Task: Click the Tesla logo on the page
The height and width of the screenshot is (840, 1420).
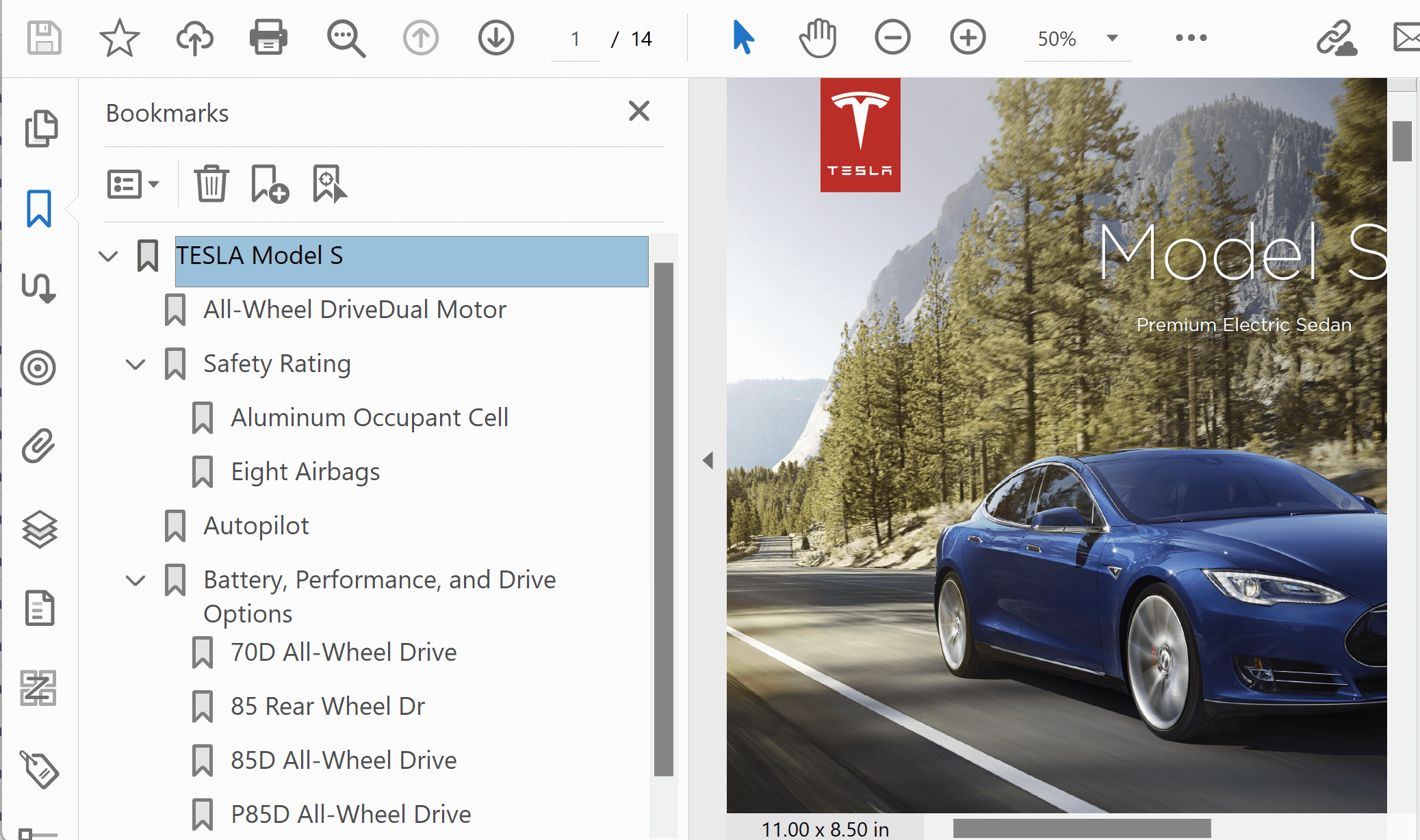Action: tap(860, 135)
